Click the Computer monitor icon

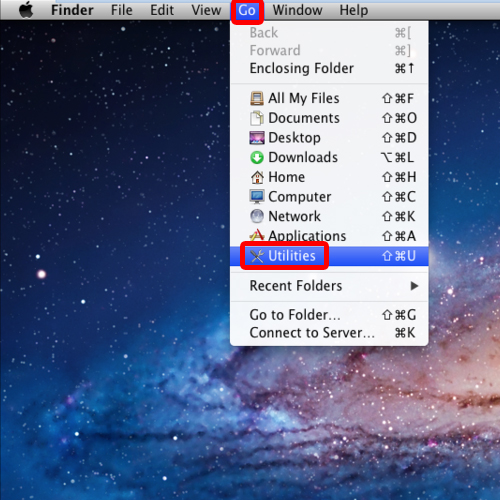[x=257, y=197]
